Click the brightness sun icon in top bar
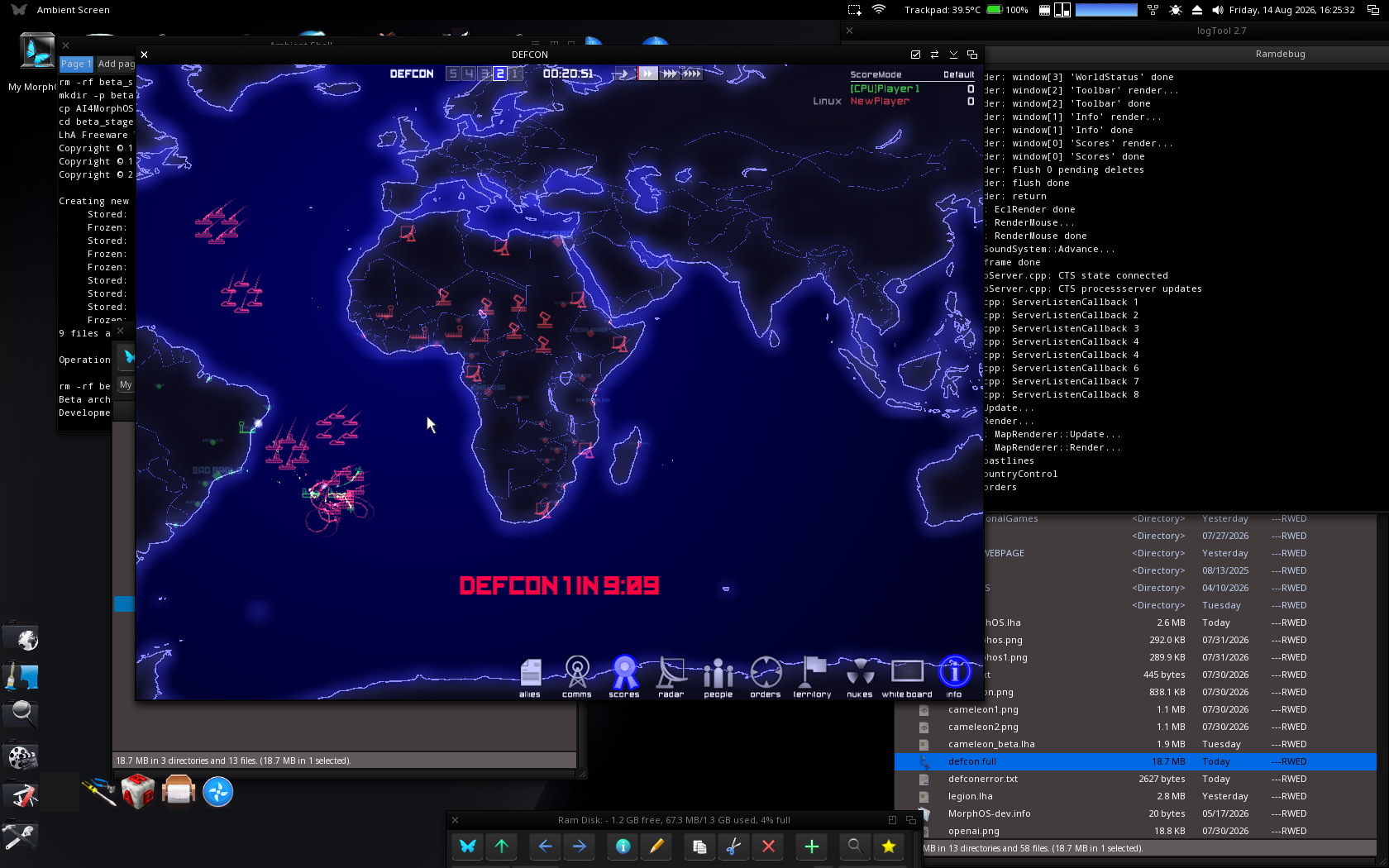Viewport: 1389px width, 868px height. point(1175,10)
